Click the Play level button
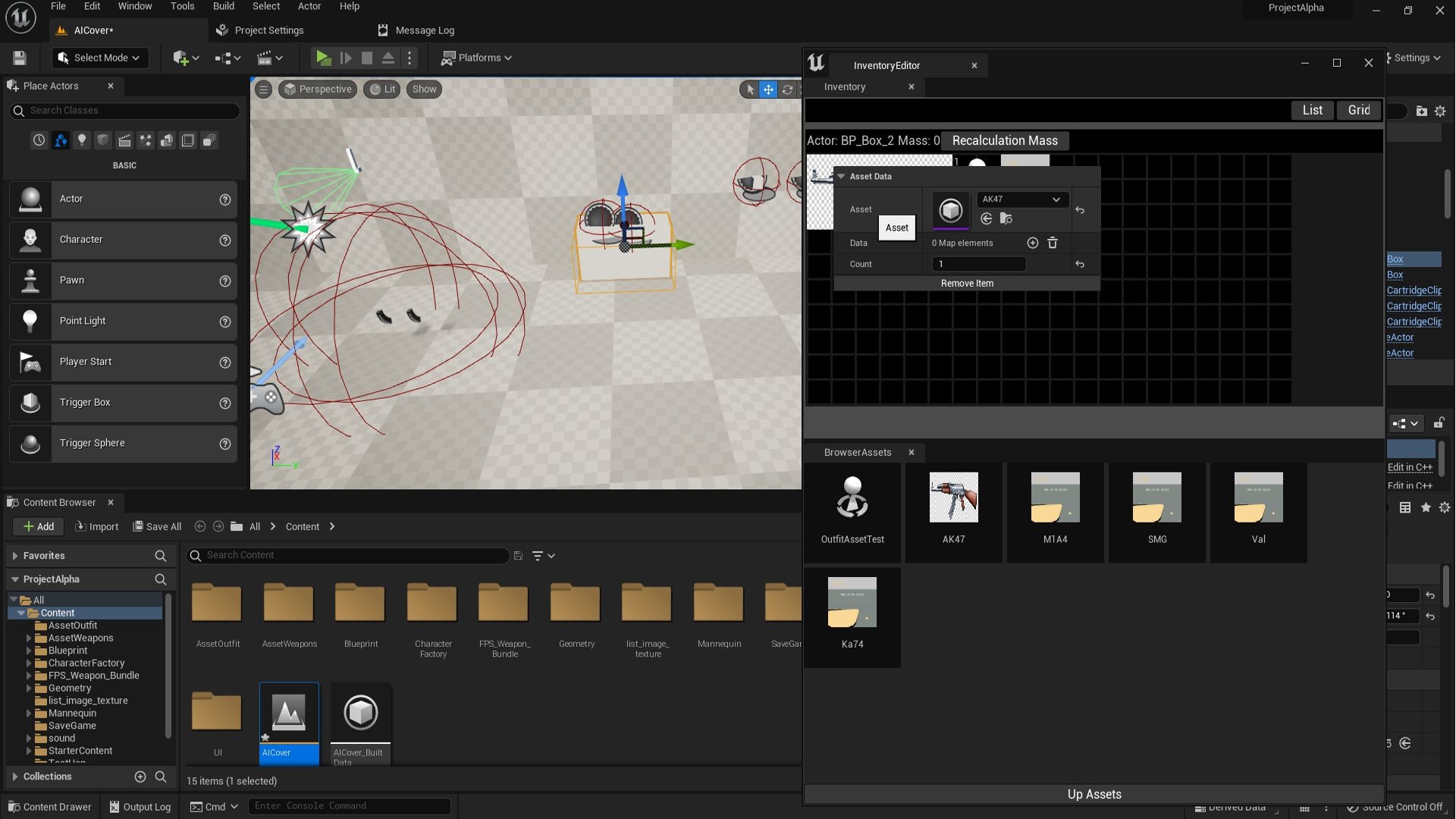The width and height of the screenshot is (1456, 819). pos(323,58)
